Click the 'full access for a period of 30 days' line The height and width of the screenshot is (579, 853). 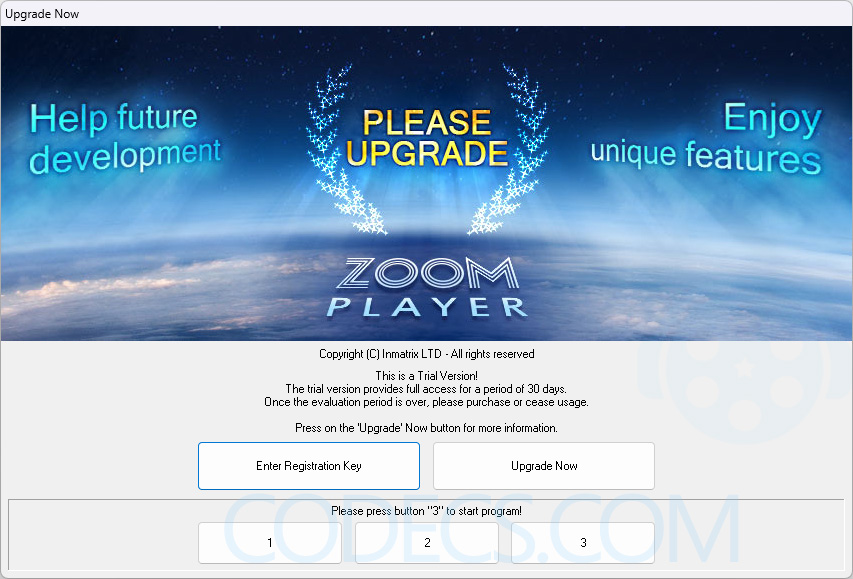pyautogui.click(x=426, y=389)
